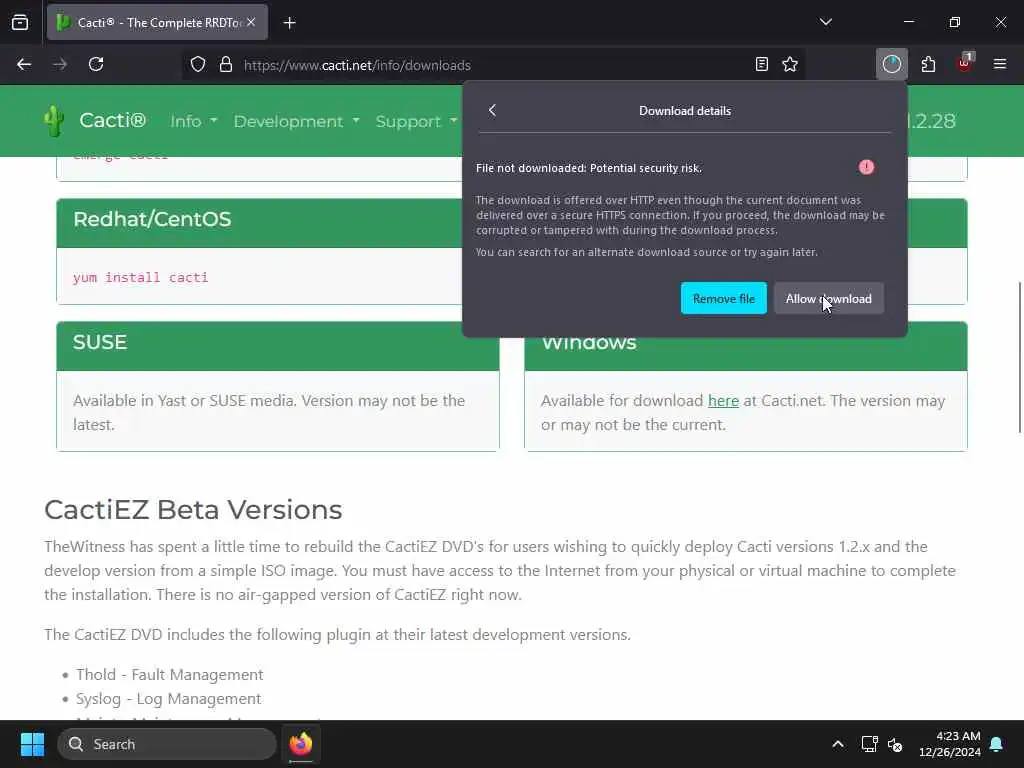The height and width of the screenshot is (768, 1024).
Task: Open the Windows Start menu
Action: click(32, 744)
